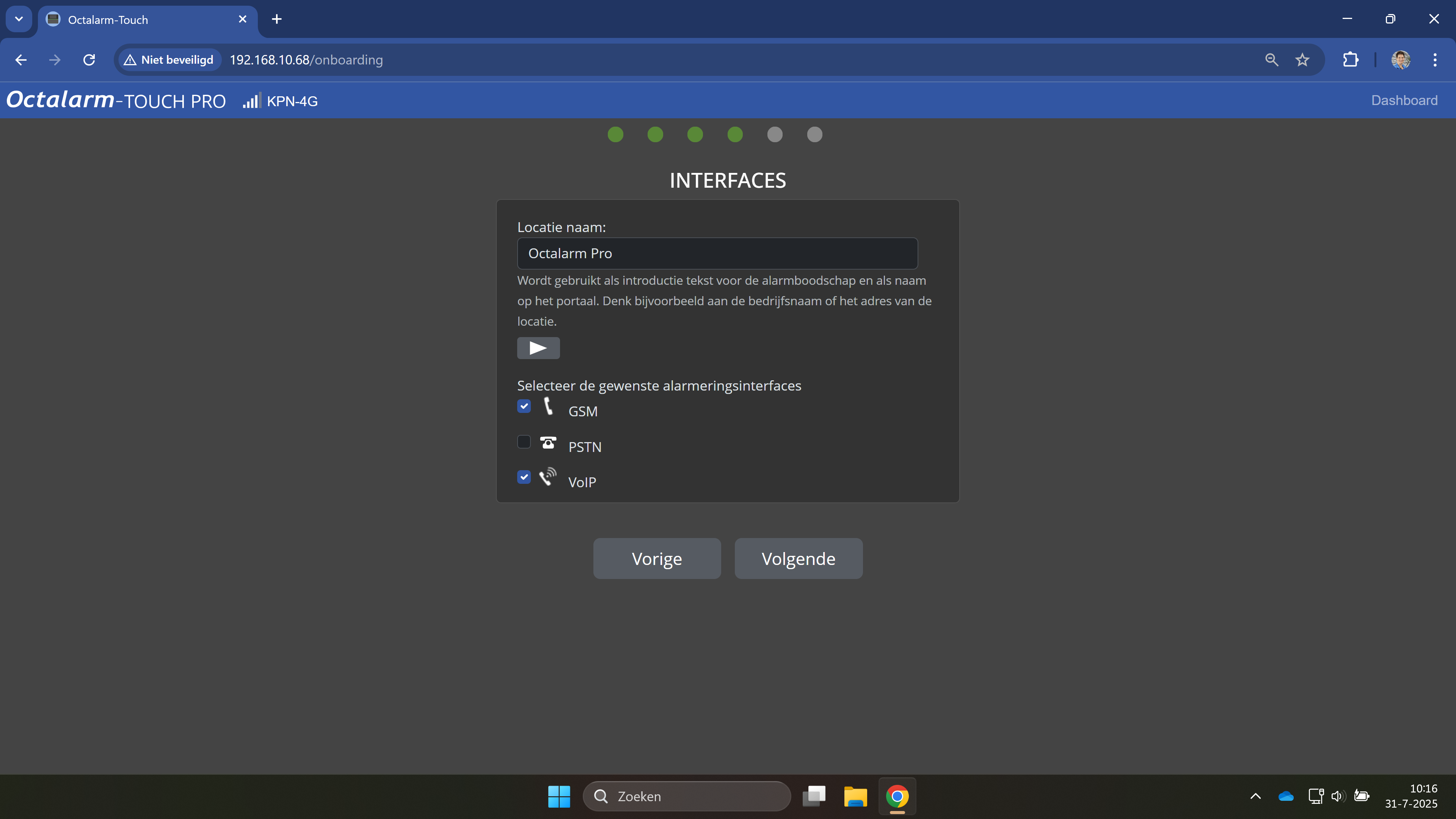Screen dimensions: 1456x819
Task: Click the KPN-4G signal strength icon
Action: tap(251, 101)
